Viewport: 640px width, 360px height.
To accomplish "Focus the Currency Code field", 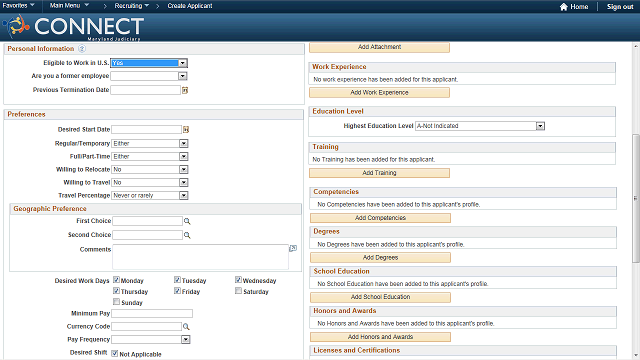I will click(x=147, y=327).
